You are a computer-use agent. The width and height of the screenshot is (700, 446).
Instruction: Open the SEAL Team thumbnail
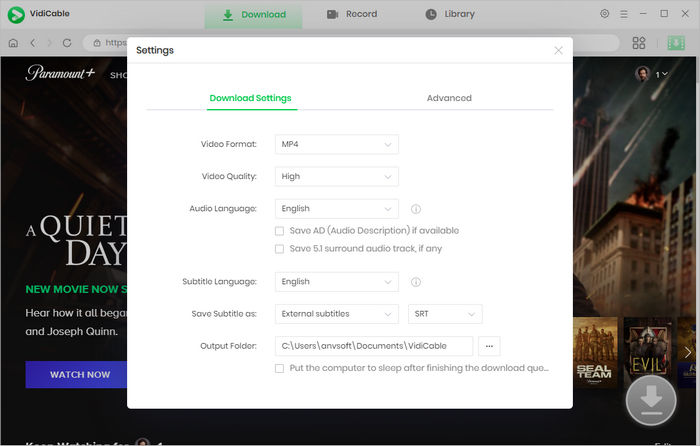[596, 352]
